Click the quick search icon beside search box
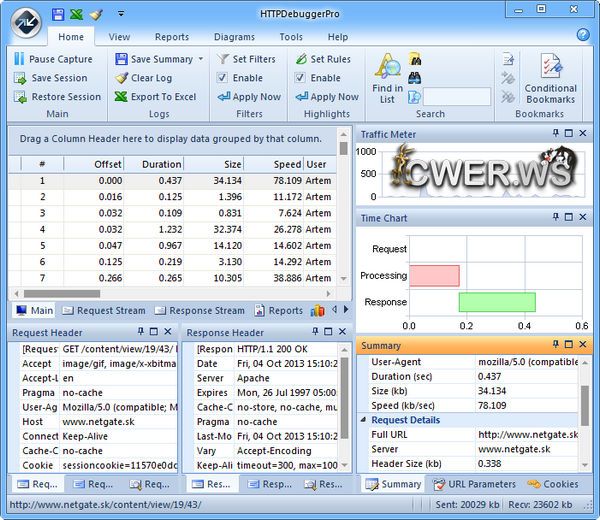 (x=414, y=97)
